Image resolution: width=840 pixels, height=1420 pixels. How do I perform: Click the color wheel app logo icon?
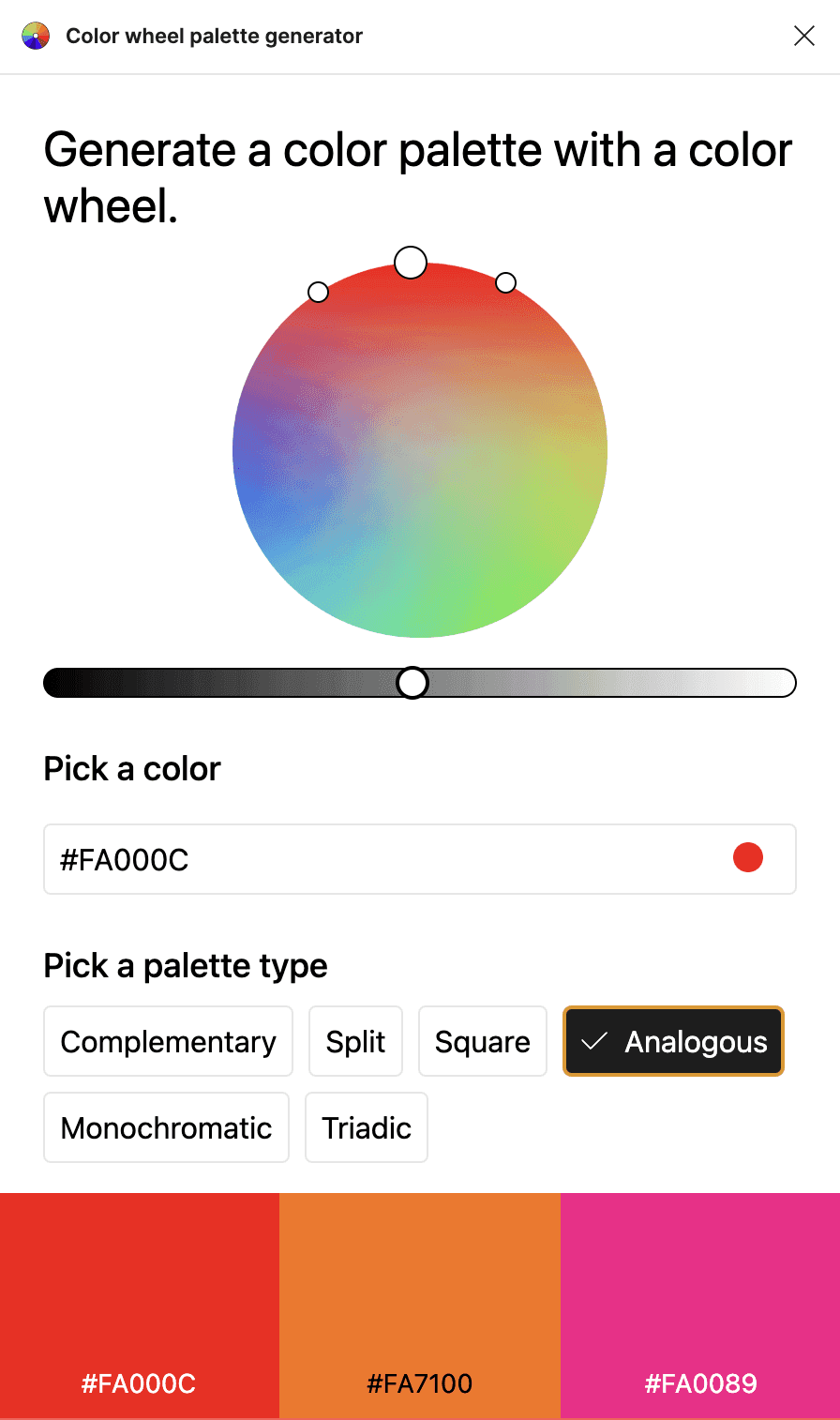35,36
